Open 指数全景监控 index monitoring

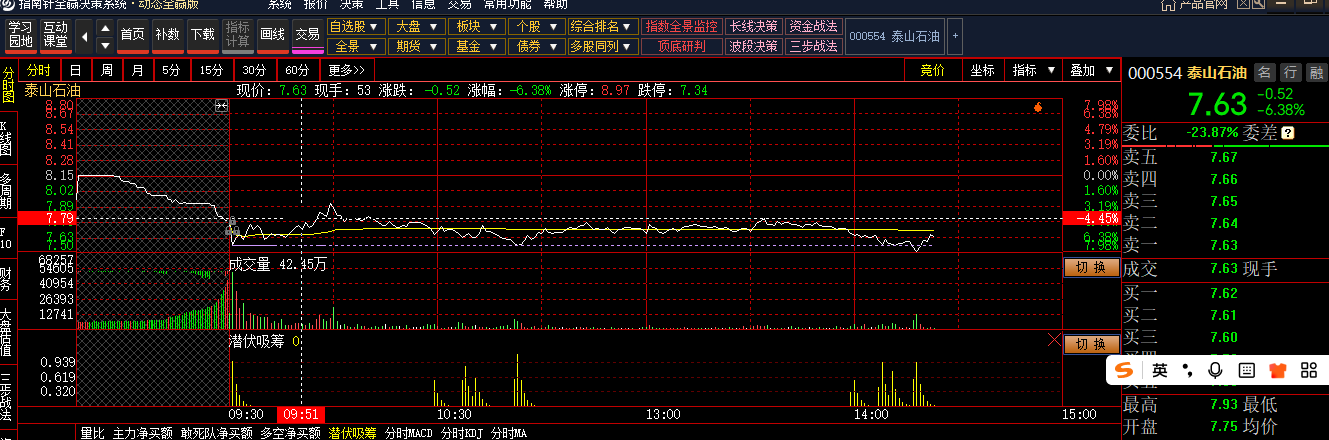(x=682, y=26)
